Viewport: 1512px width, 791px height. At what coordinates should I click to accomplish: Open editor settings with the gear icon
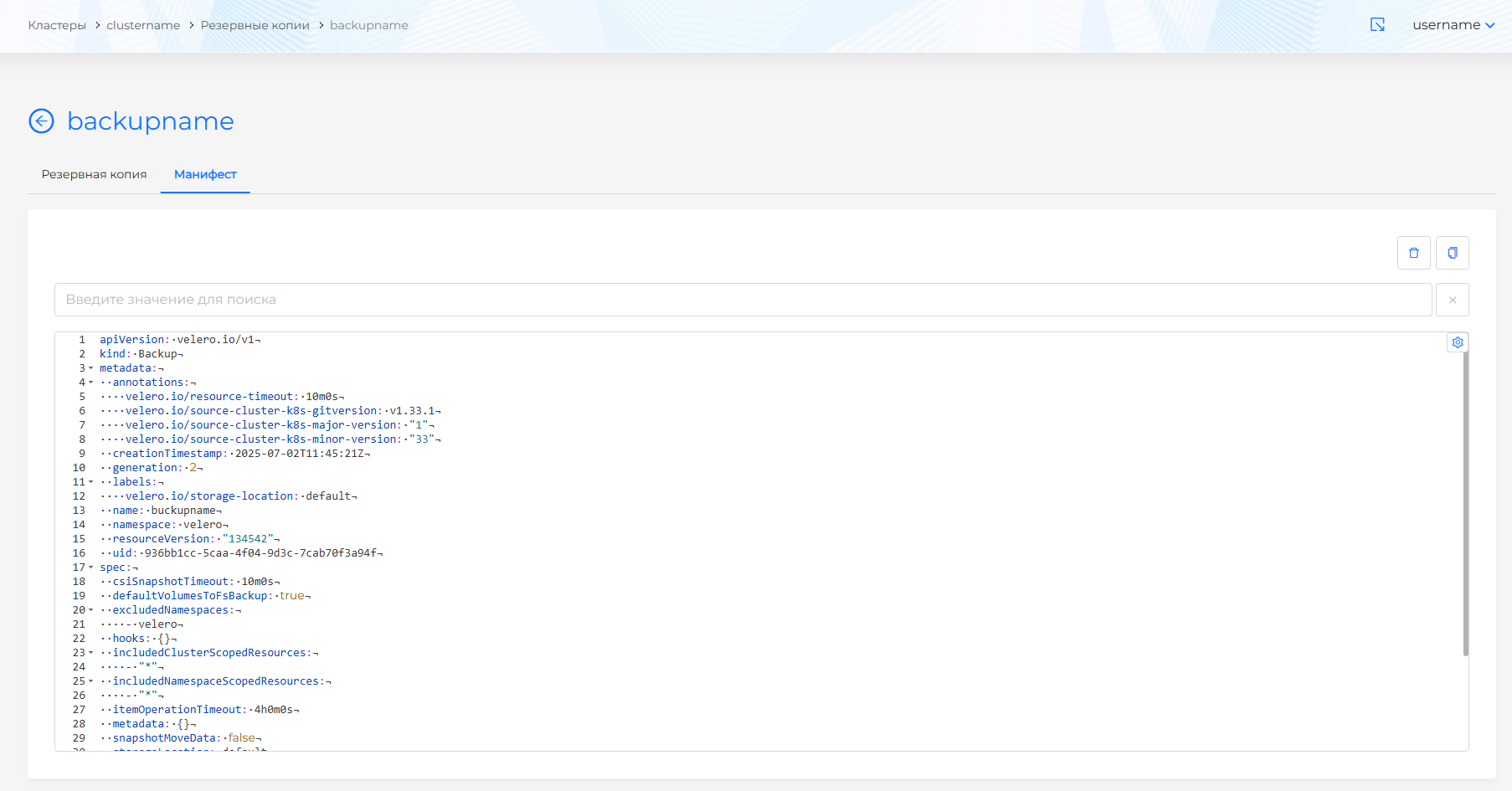[1458, 342]
